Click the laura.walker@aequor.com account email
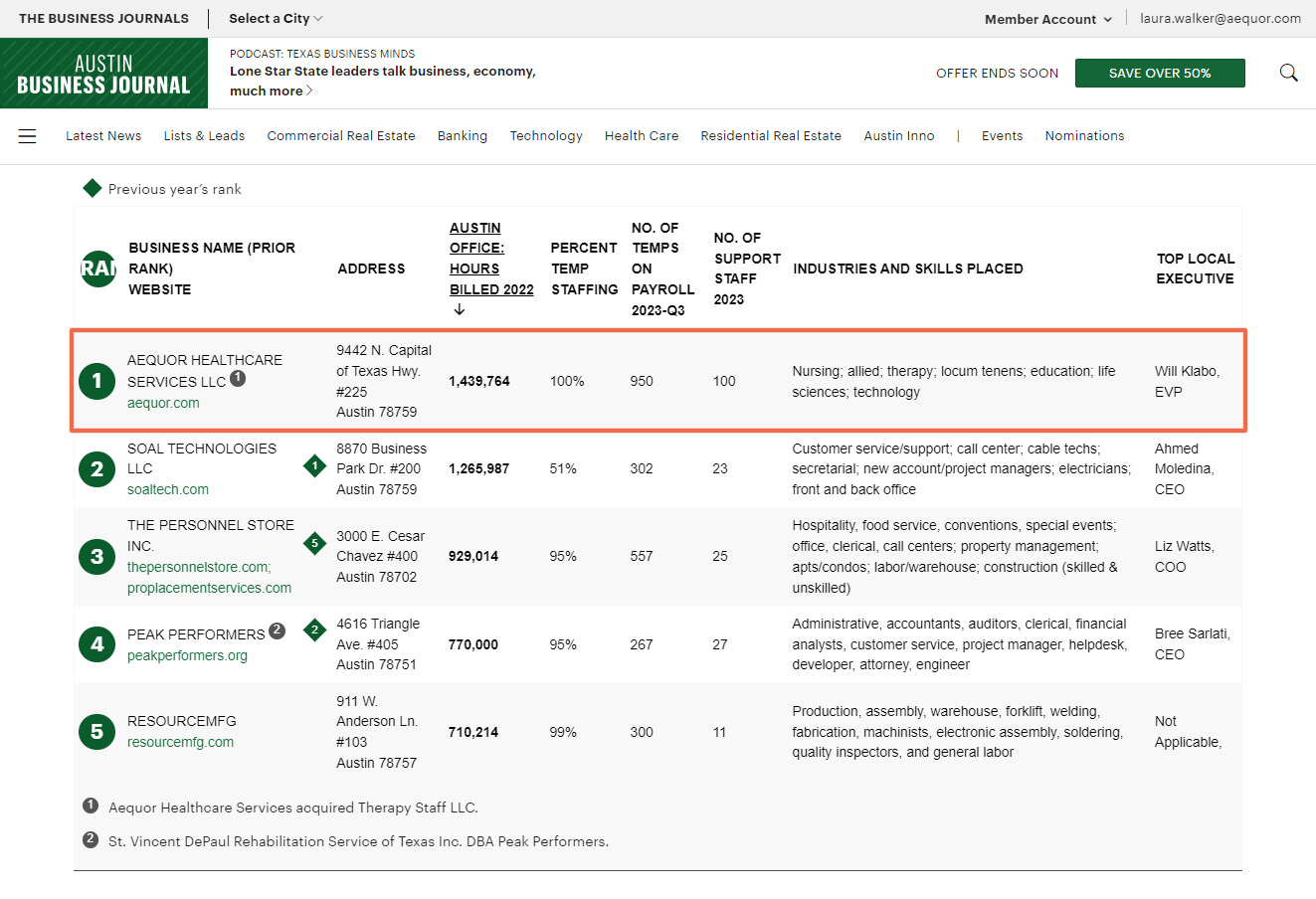 click(x=1220, y=18)
